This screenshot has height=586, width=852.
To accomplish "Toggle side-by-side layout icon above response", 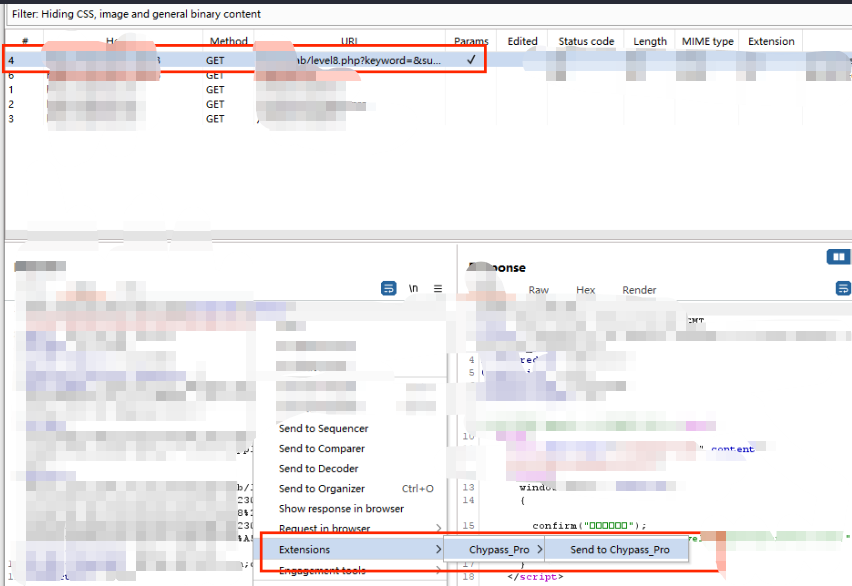I will pos(838,257).
